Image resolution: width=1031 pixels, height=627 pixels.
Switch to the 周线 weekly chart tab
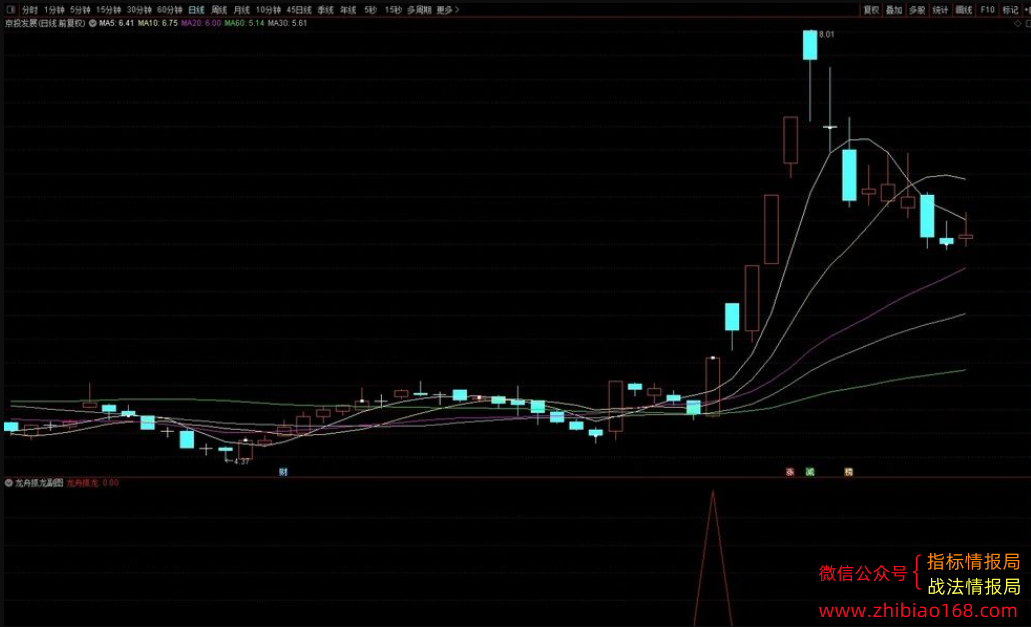tap(219, 10)
